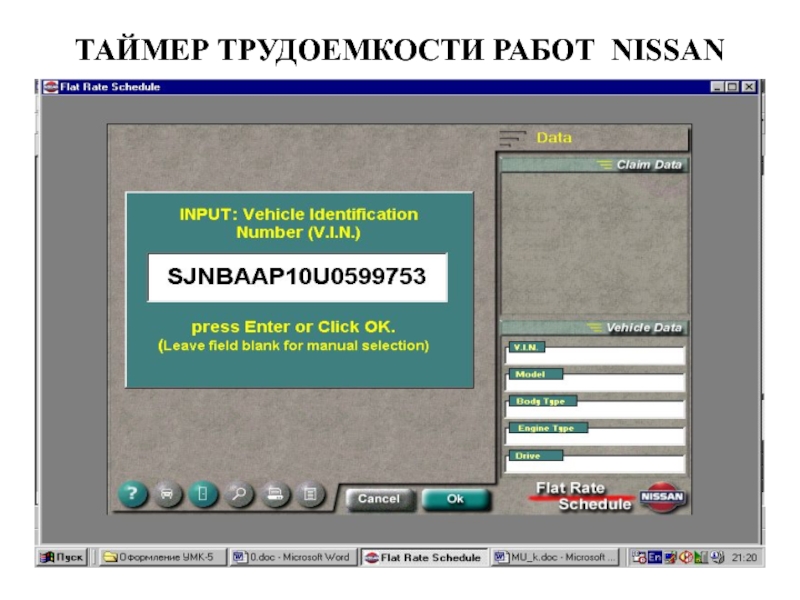This screenshot has width=800, height=600.
Task: Switch to MU_k.doc - Microsoft in the taskbar
Action: click(555, 557)
